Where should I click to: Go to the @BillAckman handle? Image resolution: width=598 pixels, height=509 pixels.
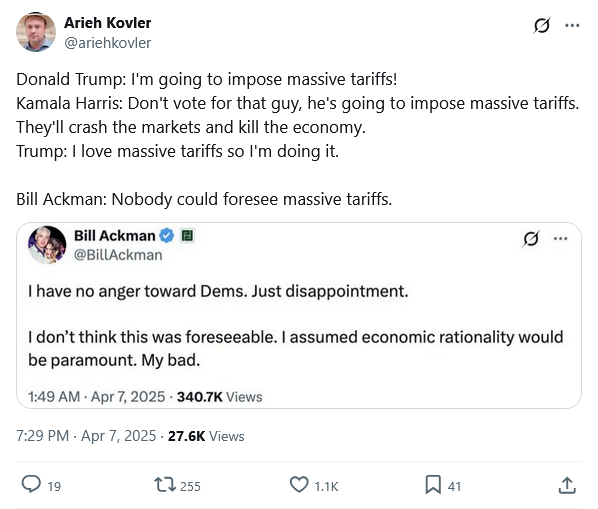118,255
